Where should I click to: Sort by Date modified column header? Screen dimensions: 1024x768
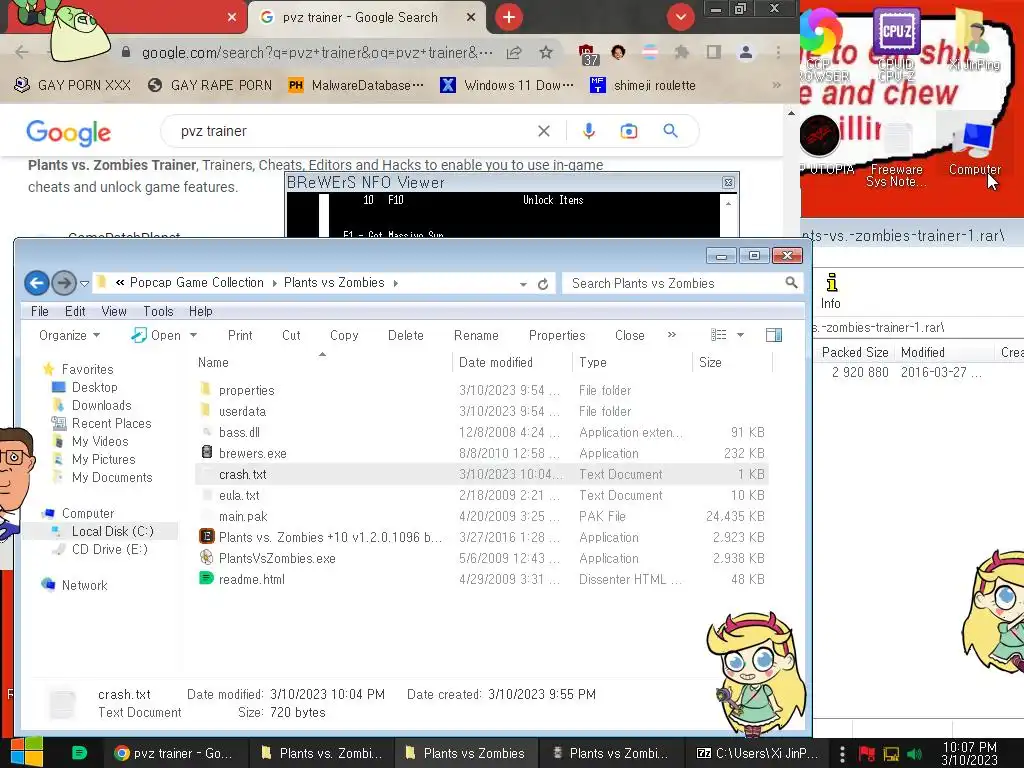[x=511, y=362]
